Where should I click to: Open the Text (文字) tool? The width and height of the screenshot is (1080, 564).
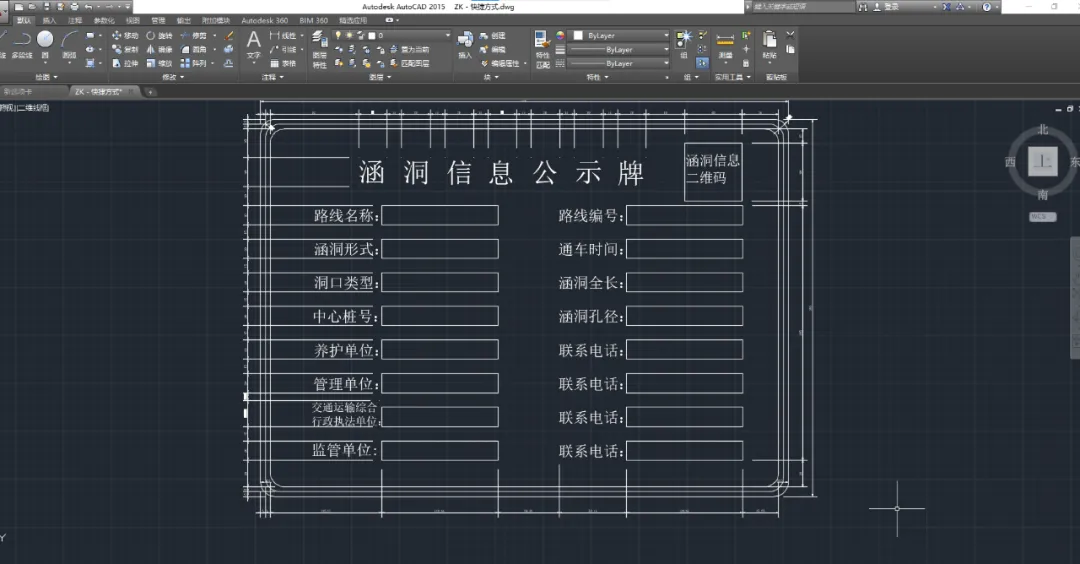(253, 45)
